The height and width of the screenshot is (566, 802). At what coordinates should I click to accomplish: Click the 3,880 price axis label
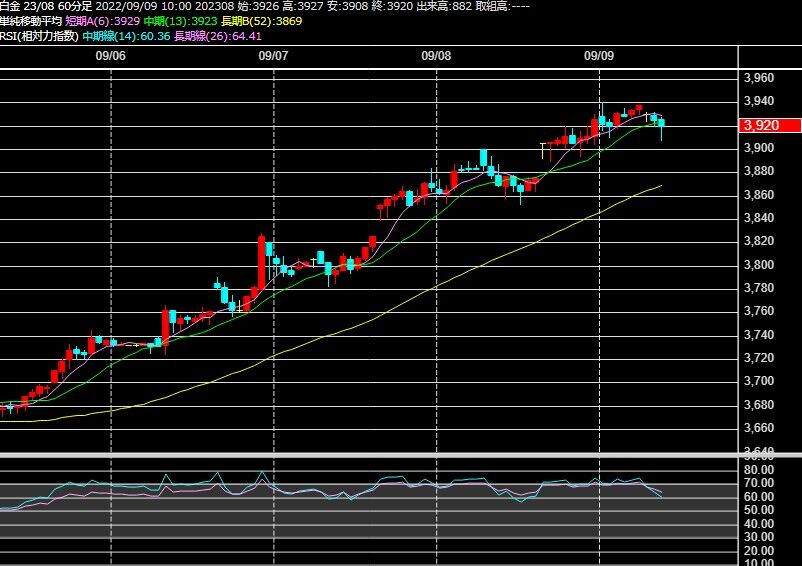(x=759, y=171)
